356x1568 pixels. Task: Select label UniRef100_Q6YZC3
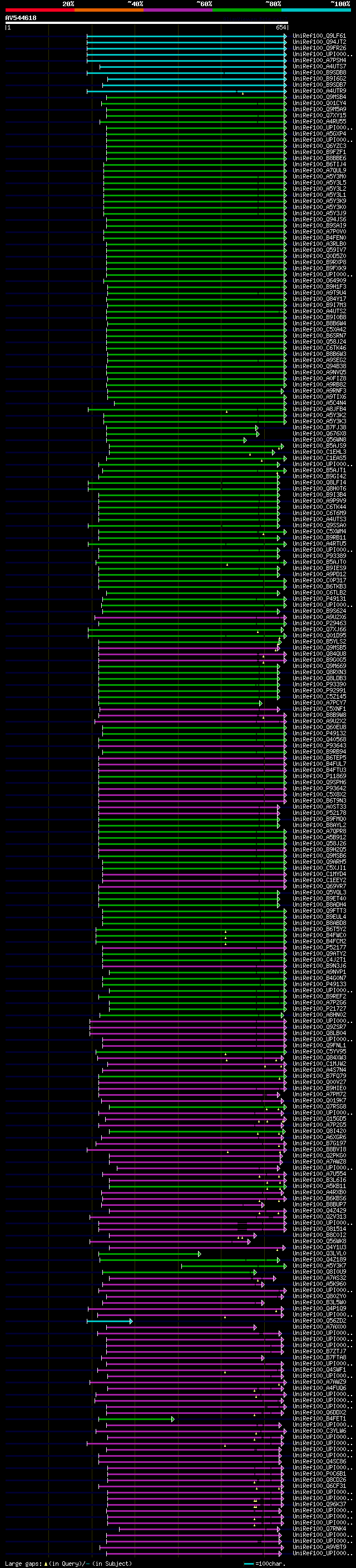[x=319, y=146]
